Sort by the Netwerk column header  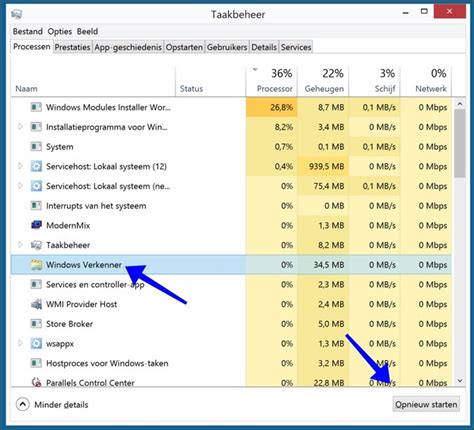coord(426,81)
